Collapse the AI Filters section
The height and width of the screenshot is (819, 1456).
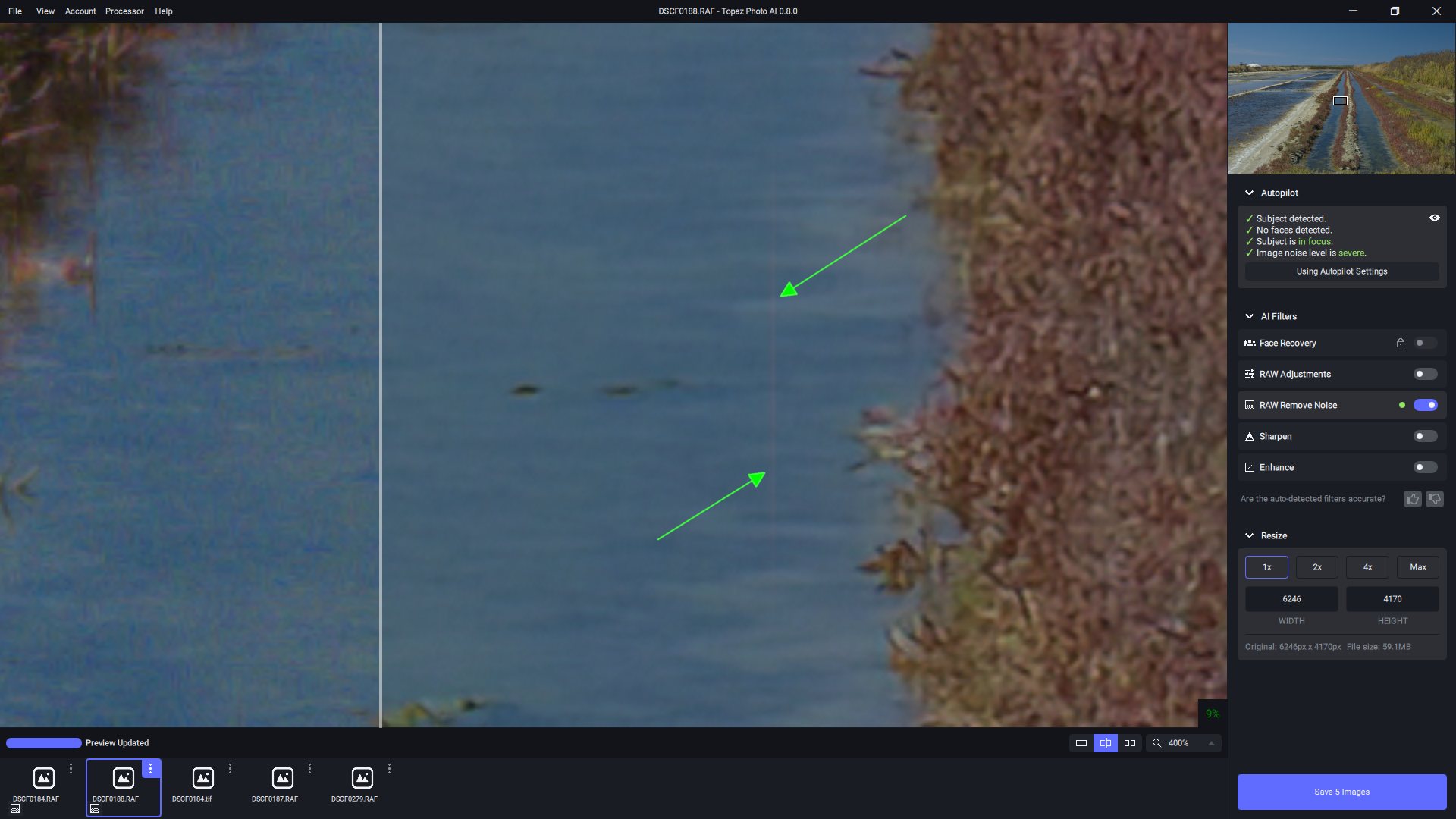(1249, 316)
